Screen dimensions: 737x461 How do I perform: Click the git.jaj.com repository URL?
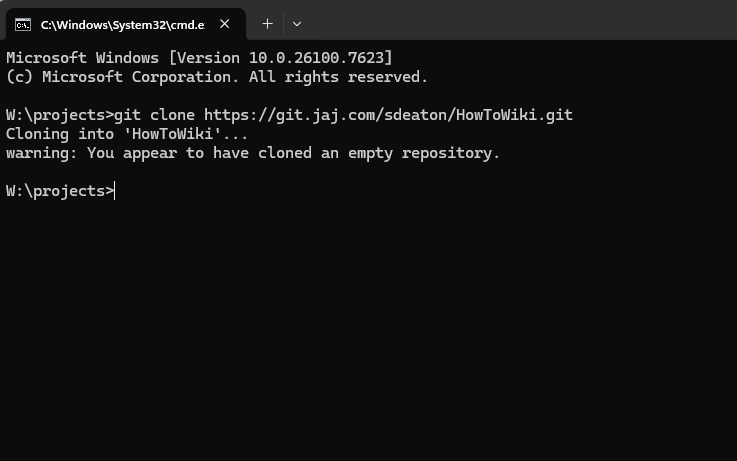click(388, 115)
